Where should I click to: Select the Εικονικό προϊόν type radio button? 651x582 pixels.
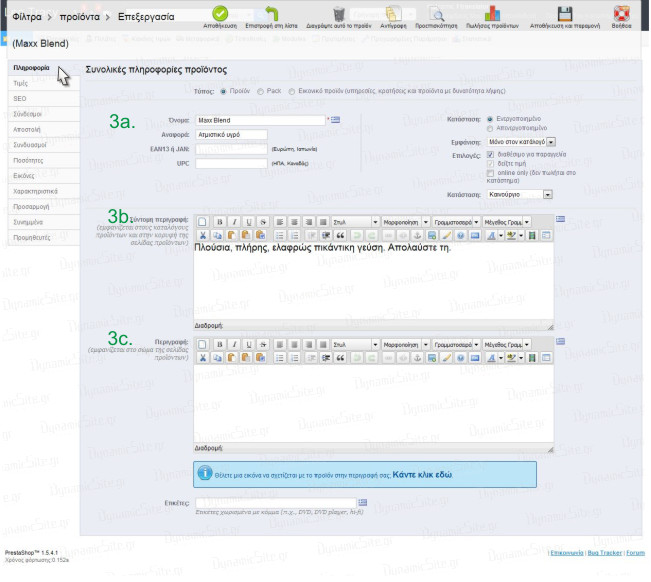(x=292, y=91)
